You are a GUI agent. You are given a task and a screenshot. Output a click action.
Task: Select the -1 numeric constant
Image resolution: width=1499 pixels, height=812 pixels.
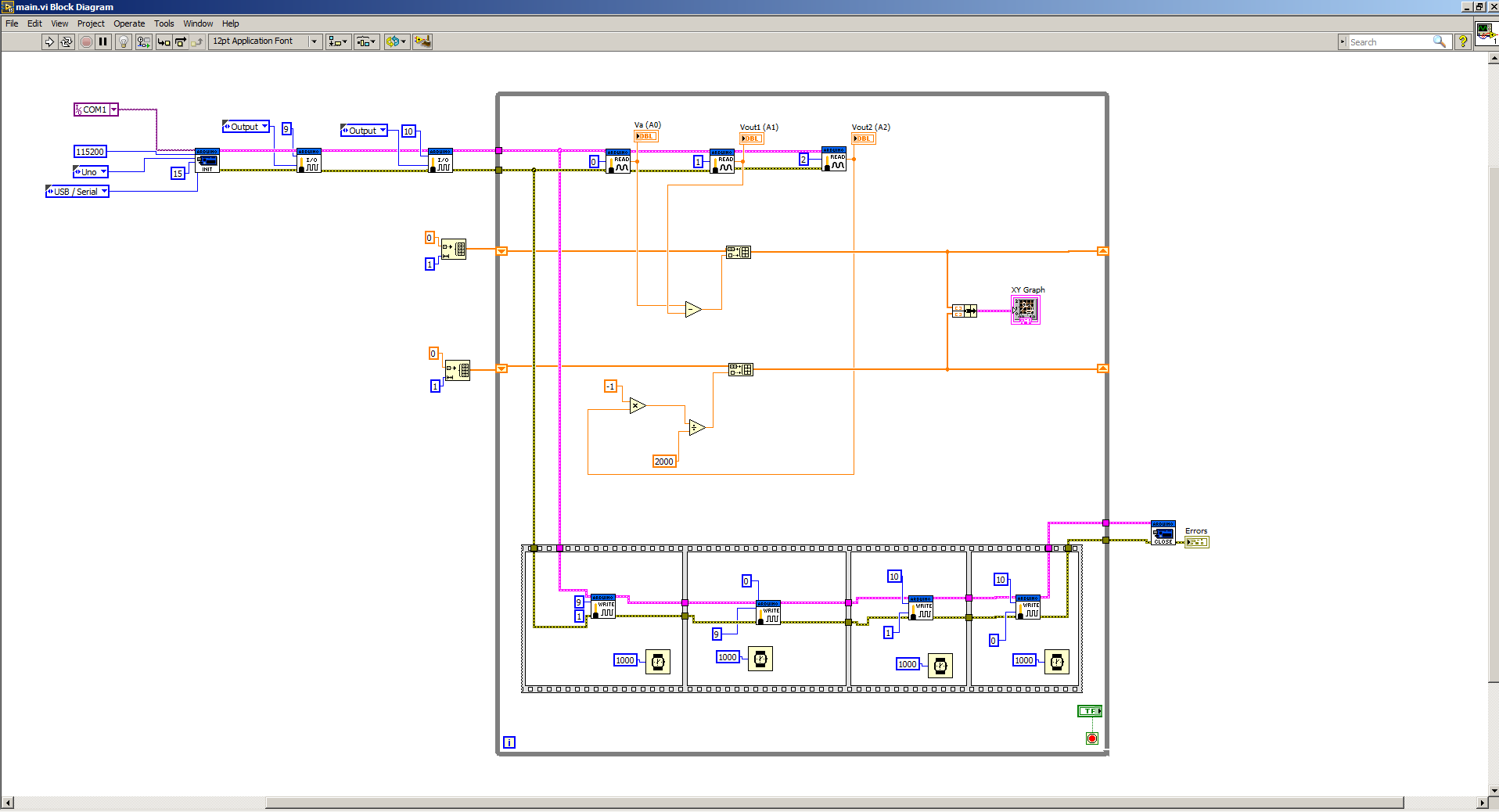pyautogui.click(x=610, y=386)
